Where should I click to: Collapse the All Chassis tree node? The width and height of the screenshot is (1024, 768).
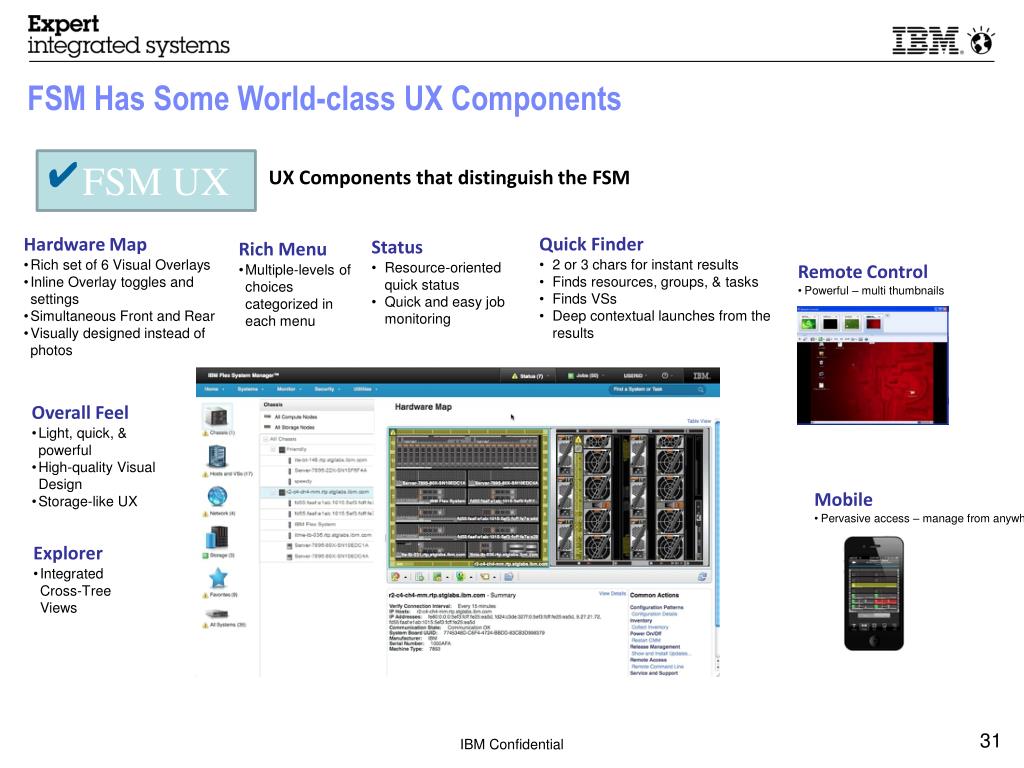click(x=266, y=439)
